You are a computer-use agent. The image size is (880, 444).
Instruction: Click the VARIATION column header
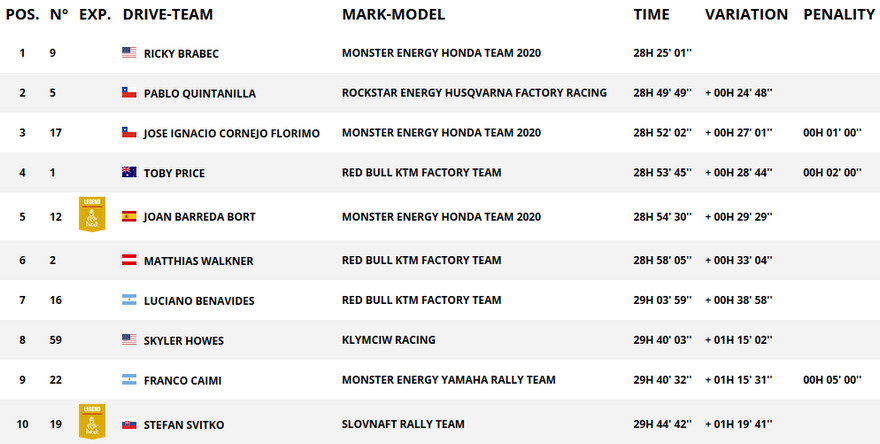coord(746,15)
